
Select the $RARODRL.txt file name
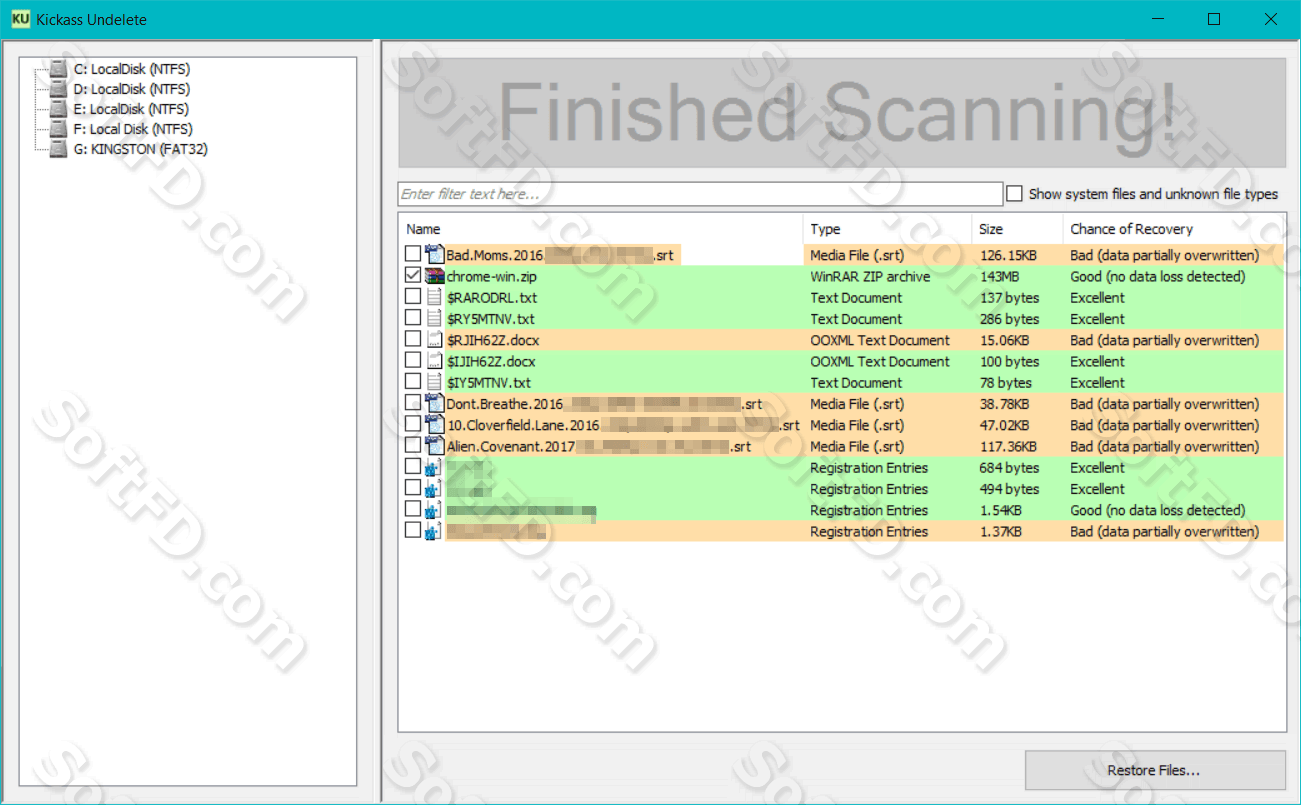point(492,298)
